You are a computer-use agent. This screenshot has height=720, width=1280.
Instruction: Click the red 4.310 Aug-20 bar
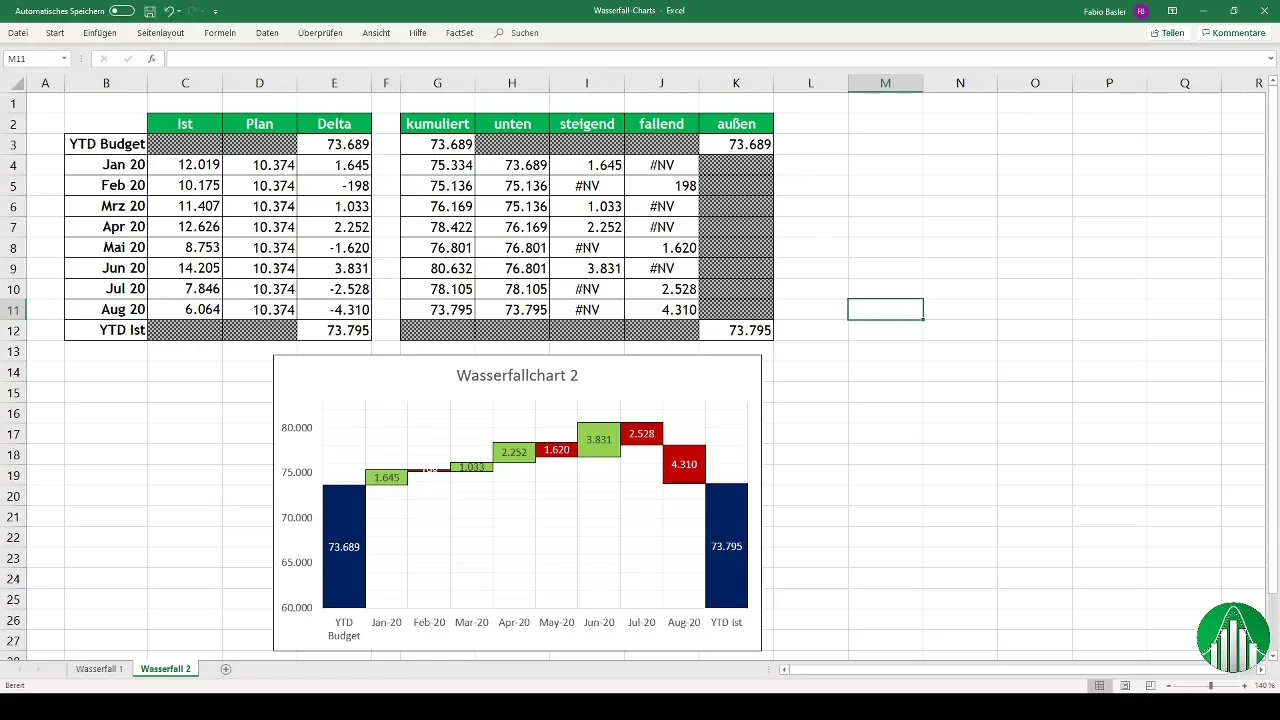(684, 464)
